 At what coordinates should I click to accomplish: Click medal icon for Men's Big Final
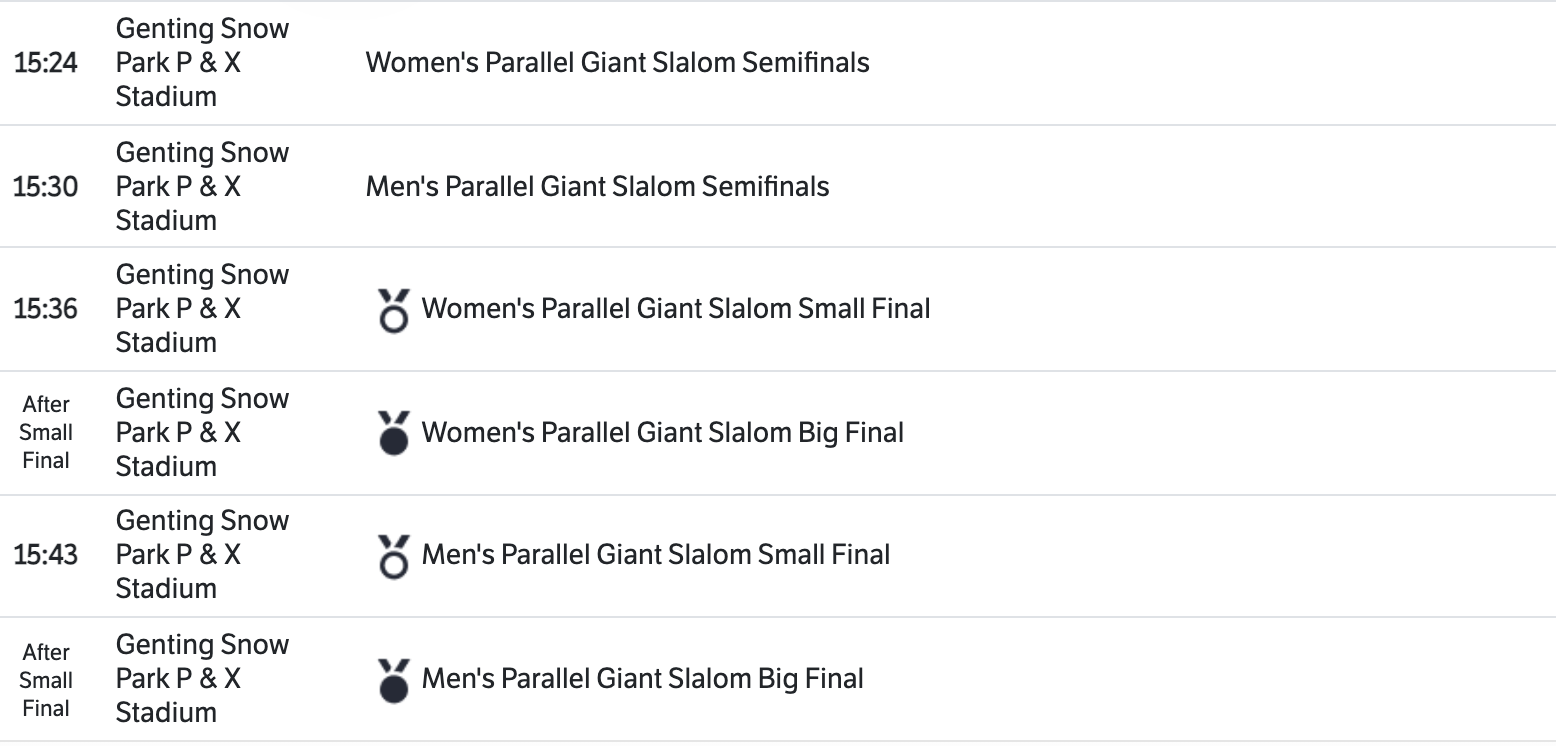(394, 680)
